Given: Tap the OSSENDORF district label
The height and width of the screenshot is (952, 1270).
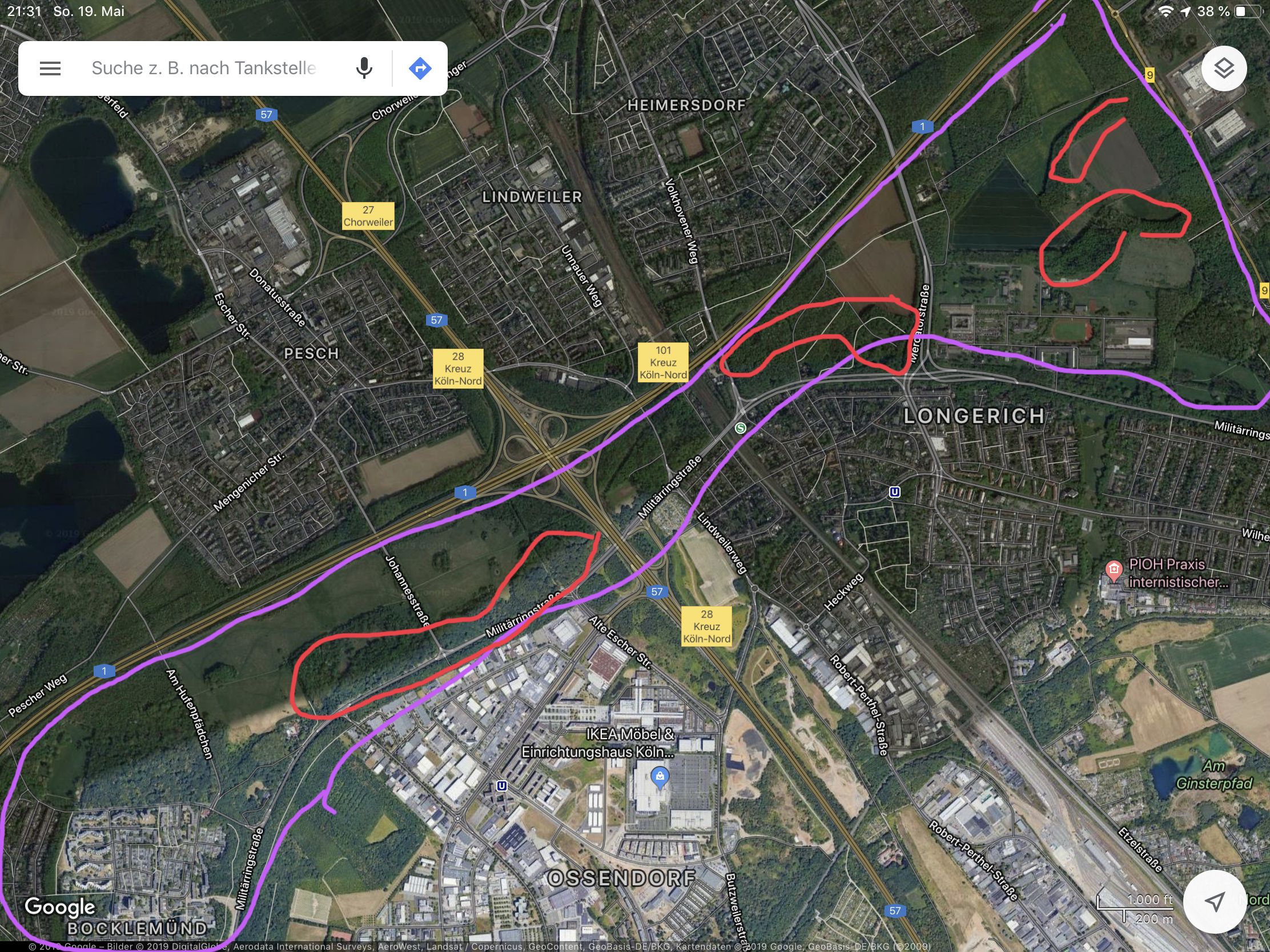Looking at the screenshot, I should pos(621,878).
